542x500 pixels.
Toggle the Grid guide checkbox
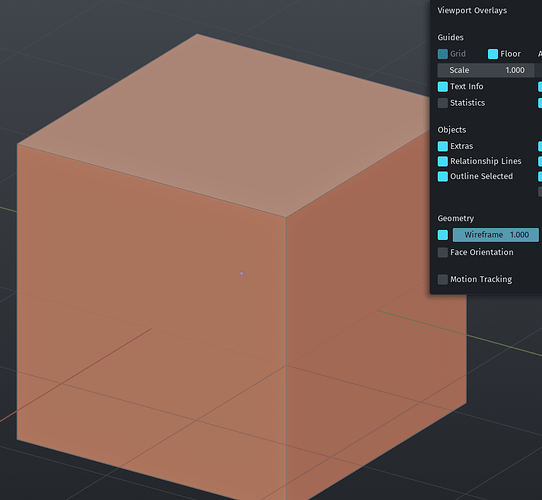(442, 54)
